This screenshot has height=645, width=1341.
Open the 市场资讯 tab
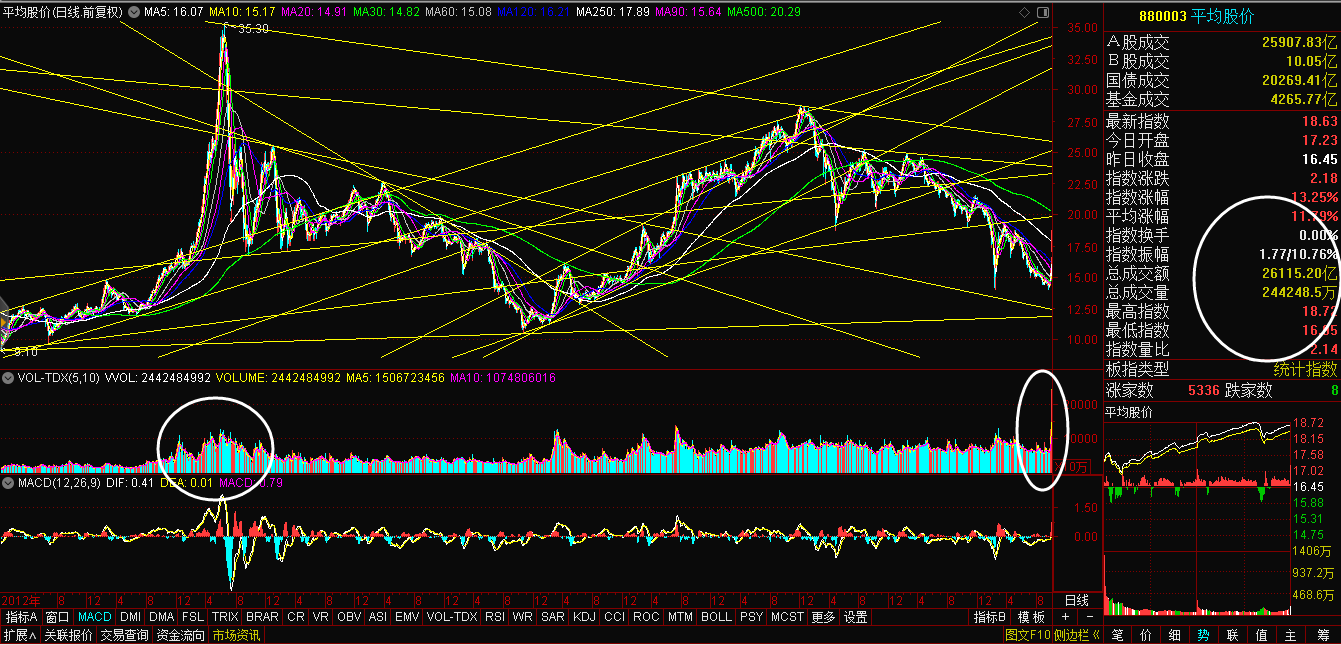pyautogui.click(x=236, y=635)
